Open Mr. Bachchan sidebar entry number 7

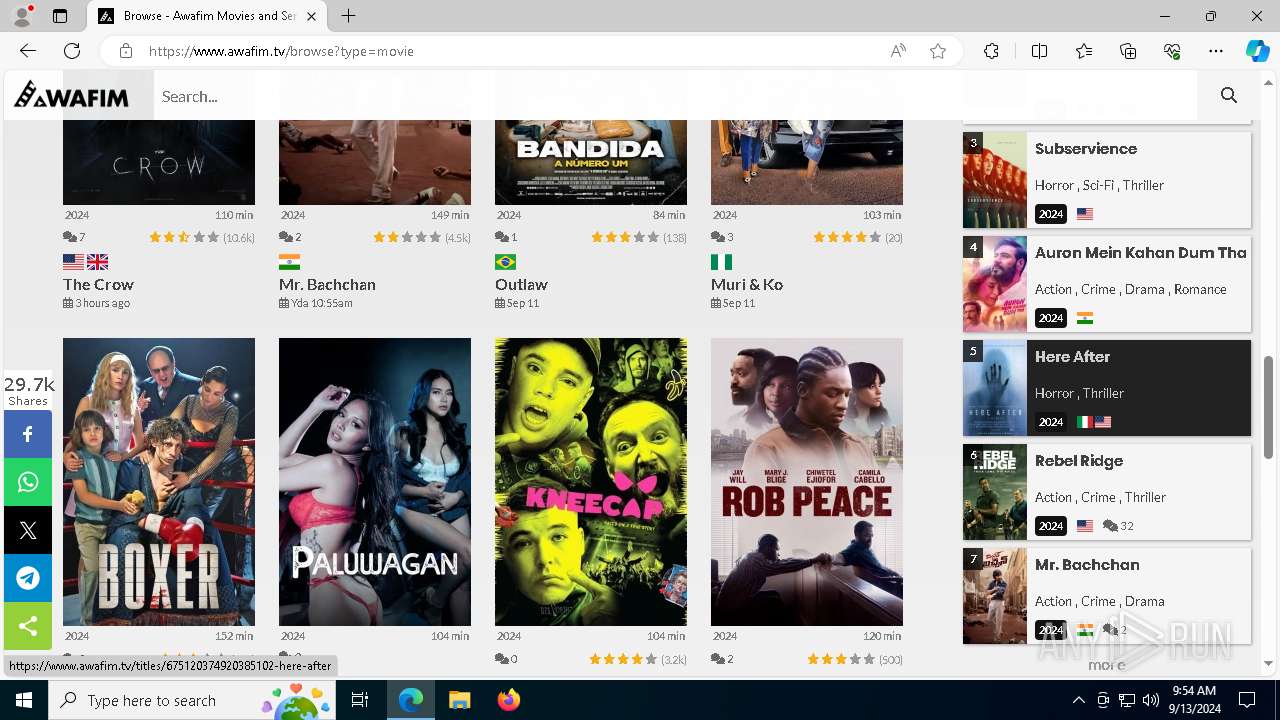[1087, 565]
